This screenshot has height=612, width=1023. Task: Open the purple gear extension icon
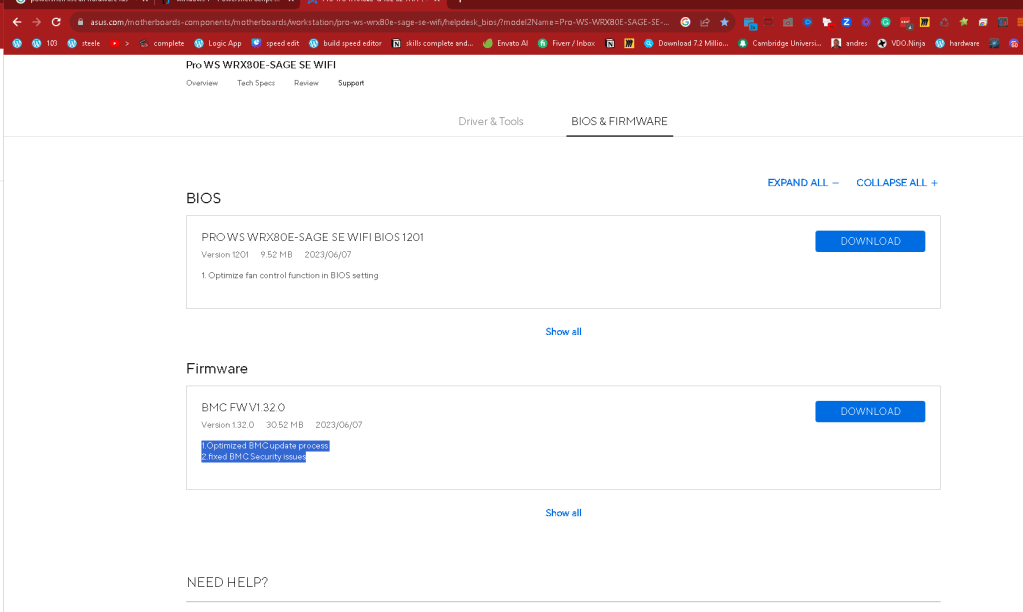[x=866, y=22]
